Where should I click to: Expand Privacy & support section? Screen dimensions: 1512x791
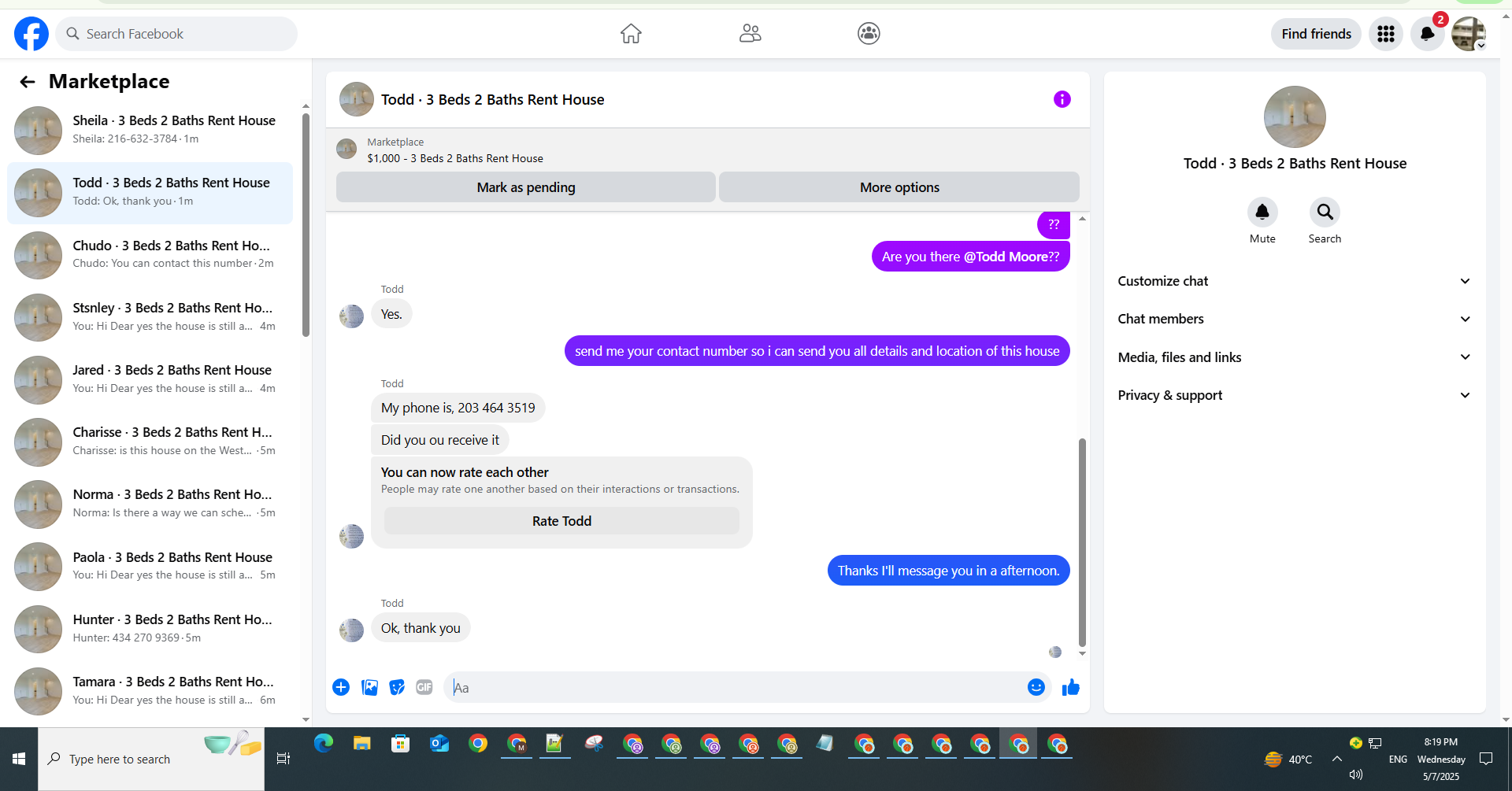pos(1295,395)
